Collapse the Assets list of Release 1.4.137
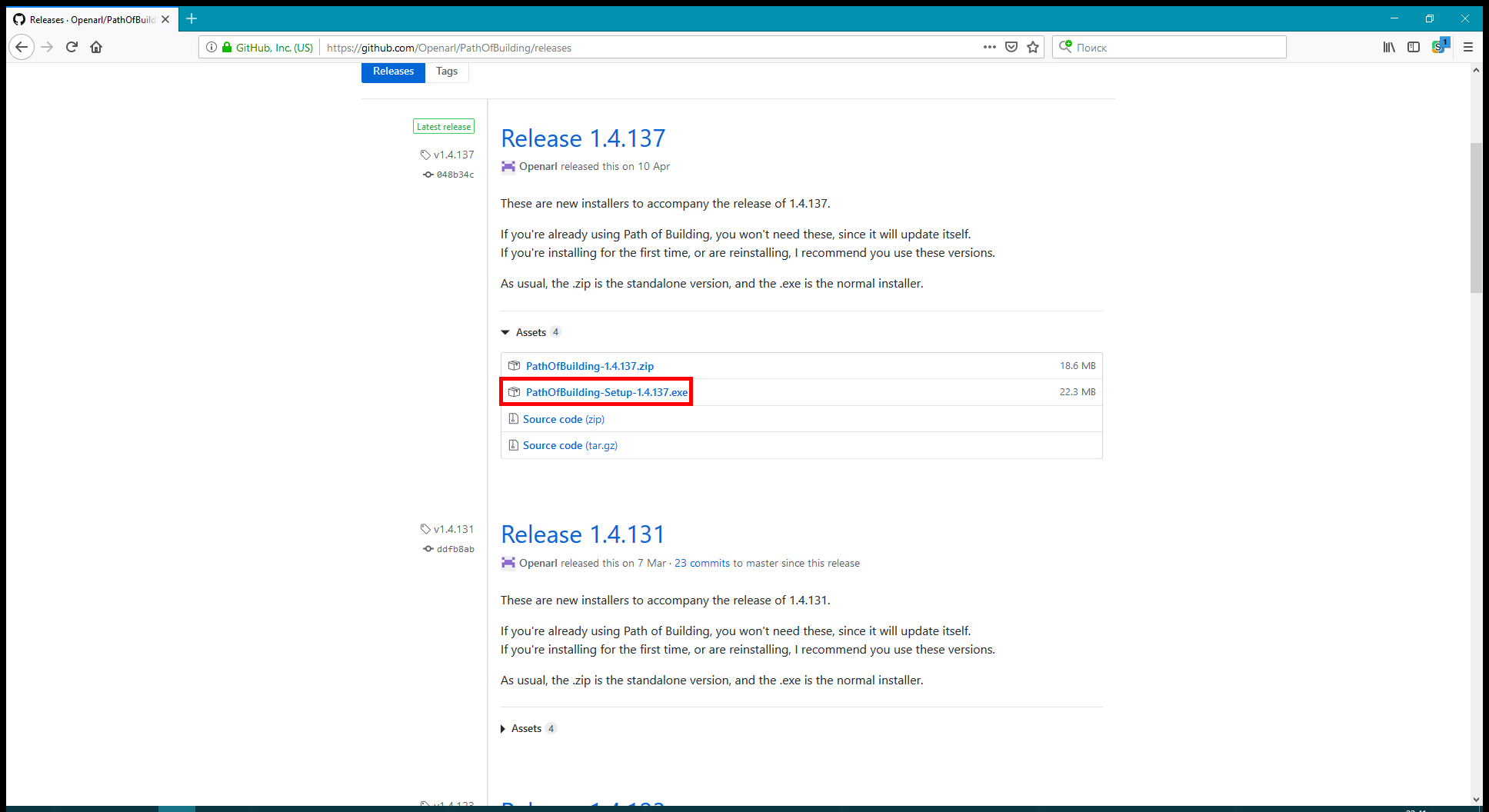The width and height of the screenshot is (1489, 812). pyautogui.click(x=531, y=332)
